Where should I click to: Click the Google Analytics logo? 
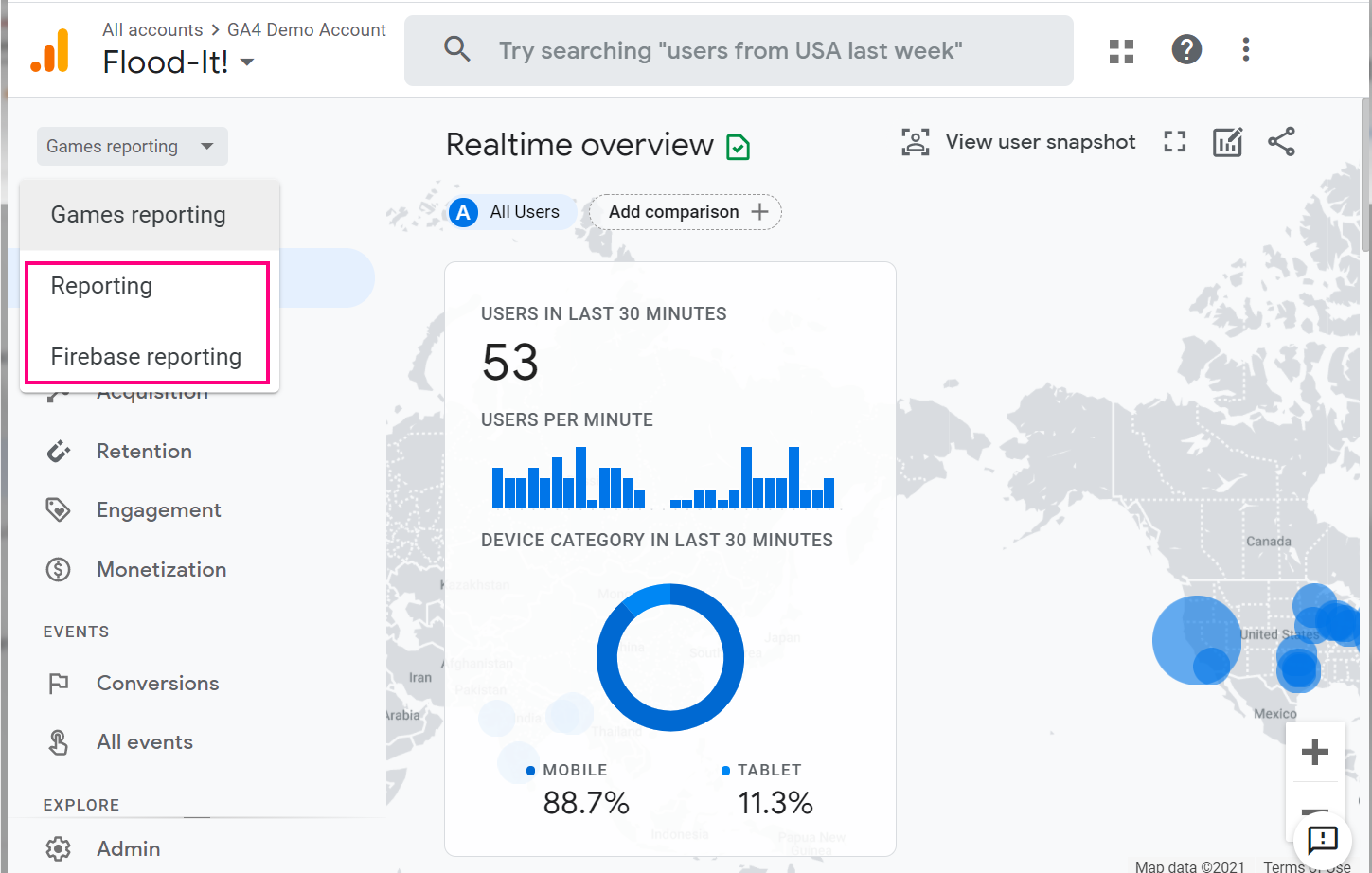point(50,51)
